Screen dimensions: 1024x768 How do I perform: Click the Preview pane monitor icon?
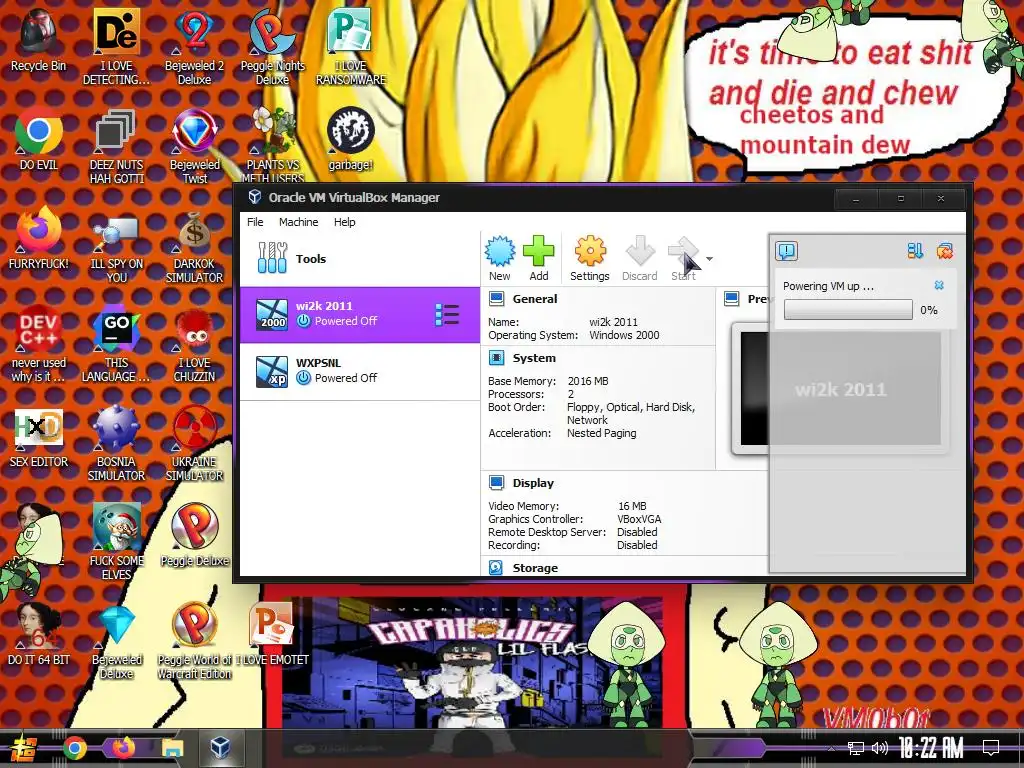click(731, 299)
